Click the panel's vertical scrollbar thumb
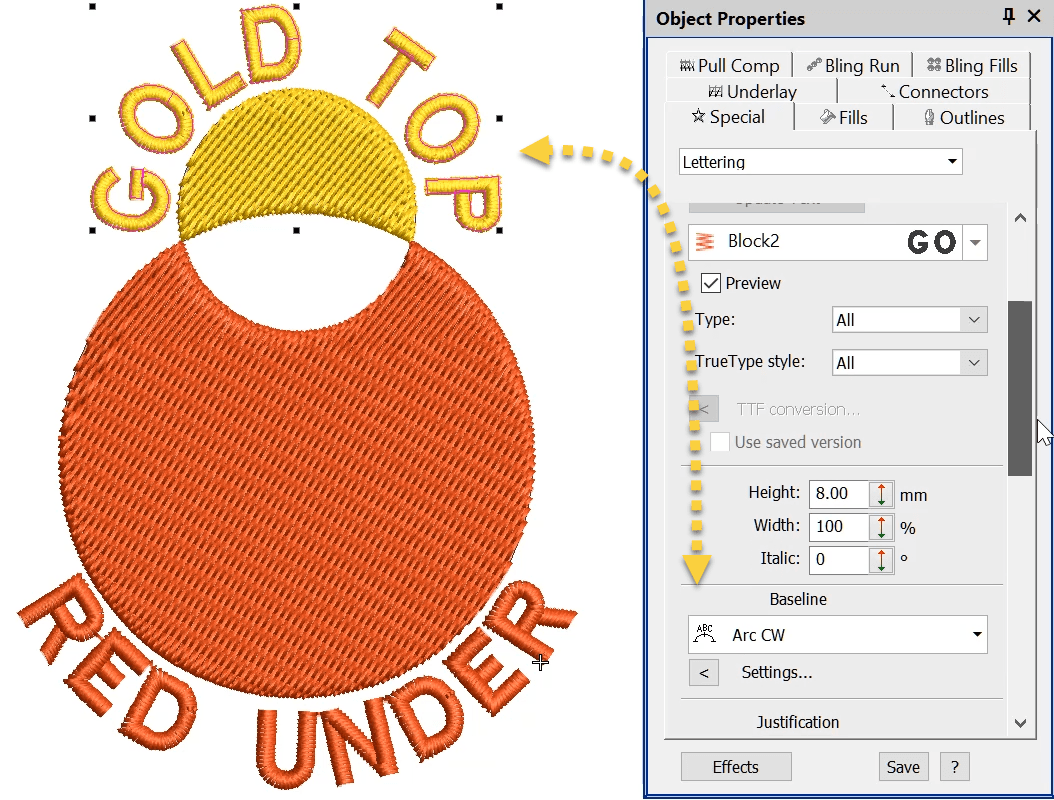The height and width of the screenshot is (800, 1054). click(1019, 388)
